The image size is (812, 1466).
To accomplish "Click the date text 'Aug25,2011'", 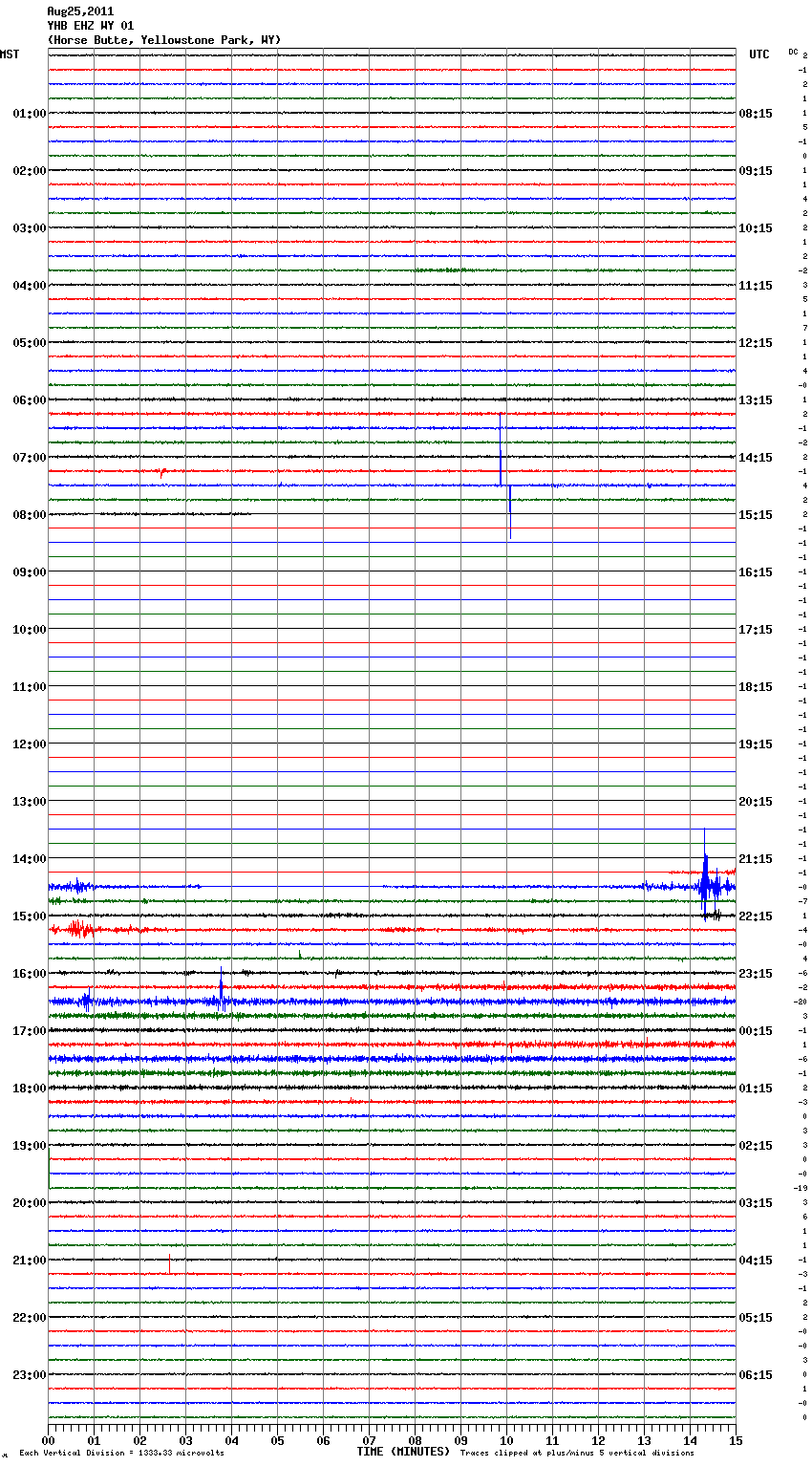I will (80, 11).
